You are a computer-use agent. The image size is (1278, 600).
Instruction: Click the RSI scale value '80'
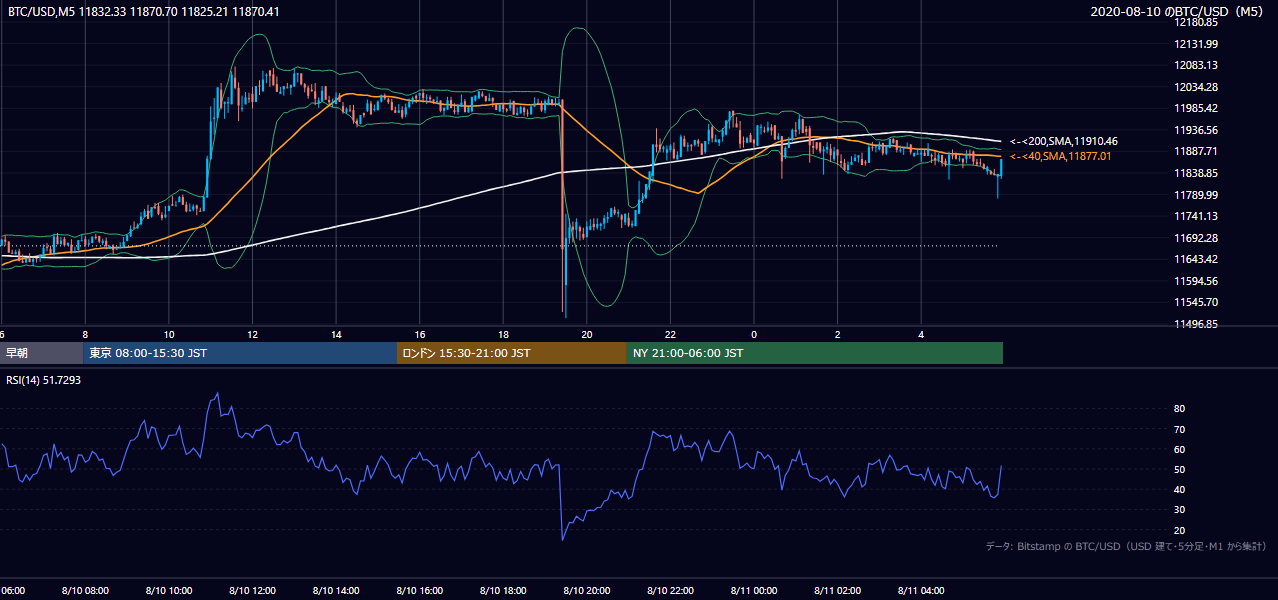tap(1179, 409)
